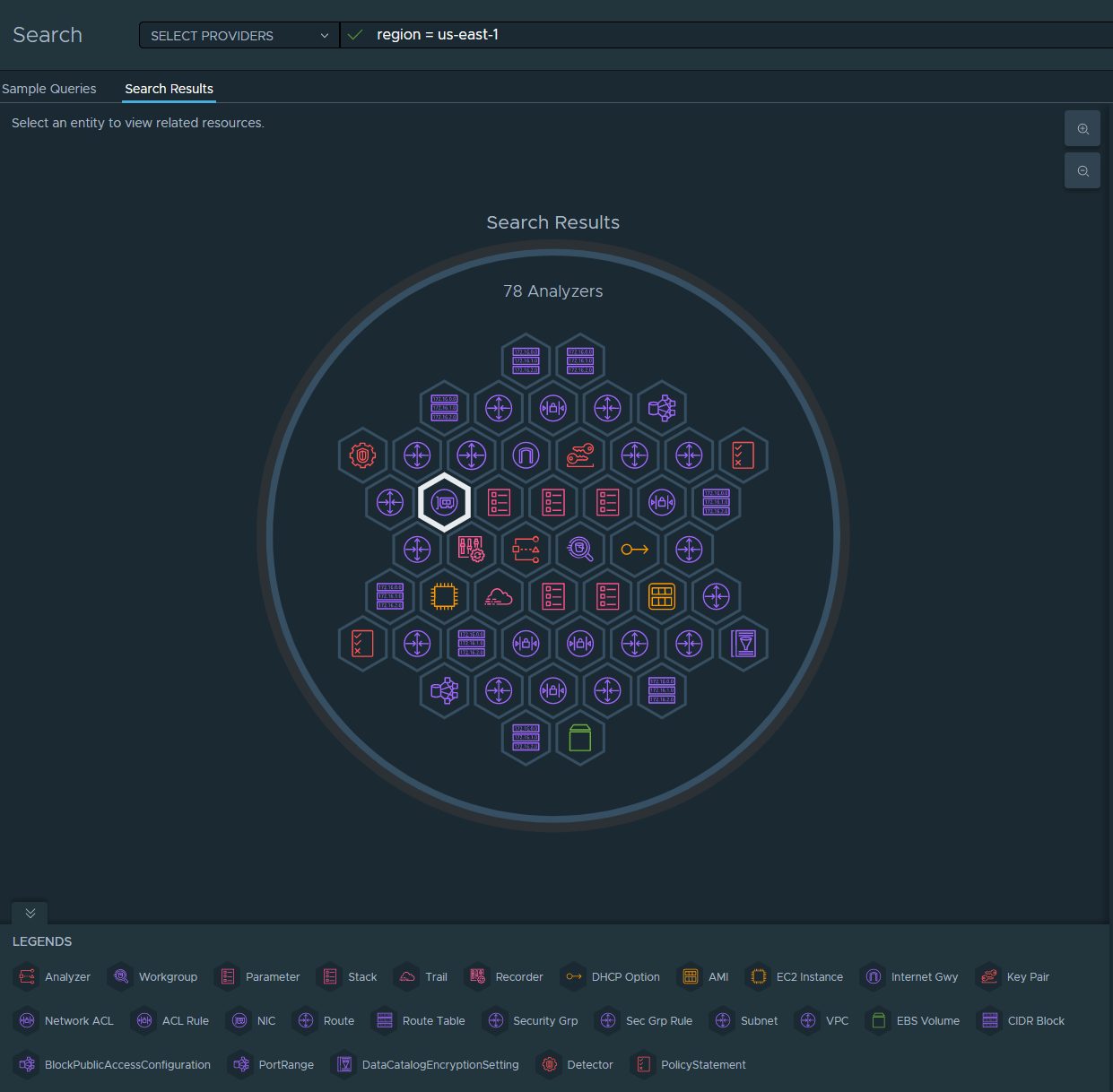Viewport: 1113px width, 1092px height.
Task: Zoom out of the results graph
Action: (x=1083, y=171)
